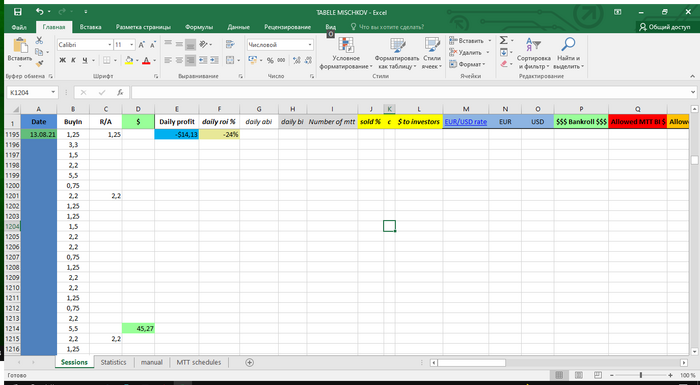Expand Найти и выделить menu
The width and height of the screenshot is (700, 385).
tap(568, 54)
